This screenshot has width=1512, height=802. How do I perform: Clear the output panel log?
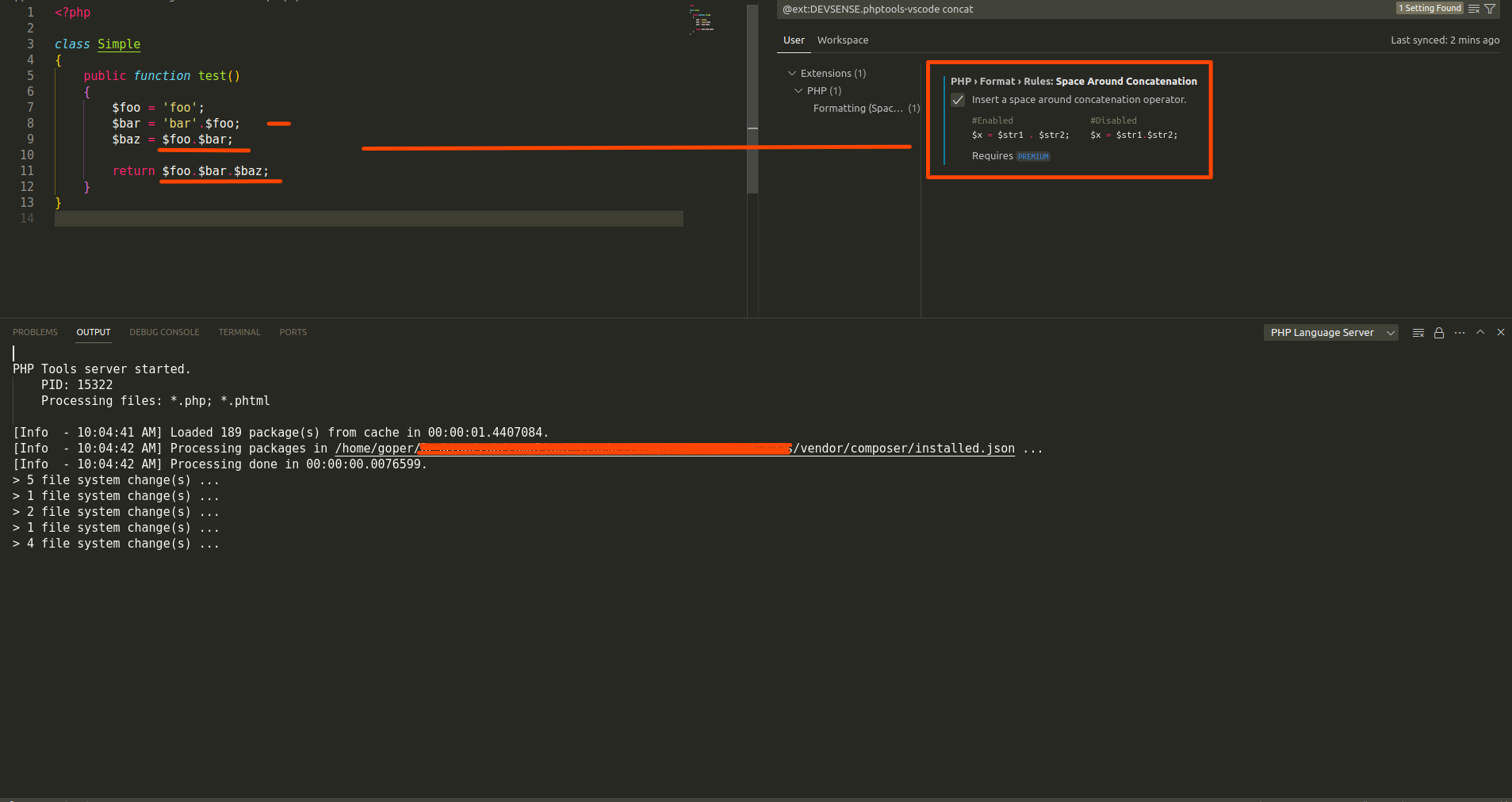pos(1418,333)
